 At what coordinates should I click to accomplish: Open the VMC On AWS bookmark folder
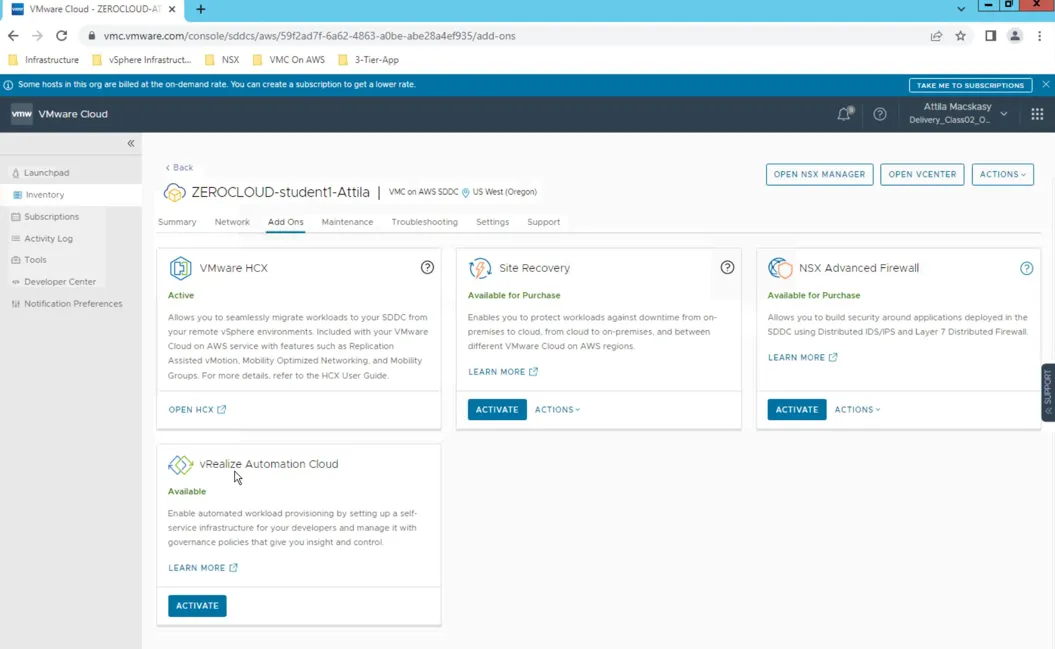[289, 60]
